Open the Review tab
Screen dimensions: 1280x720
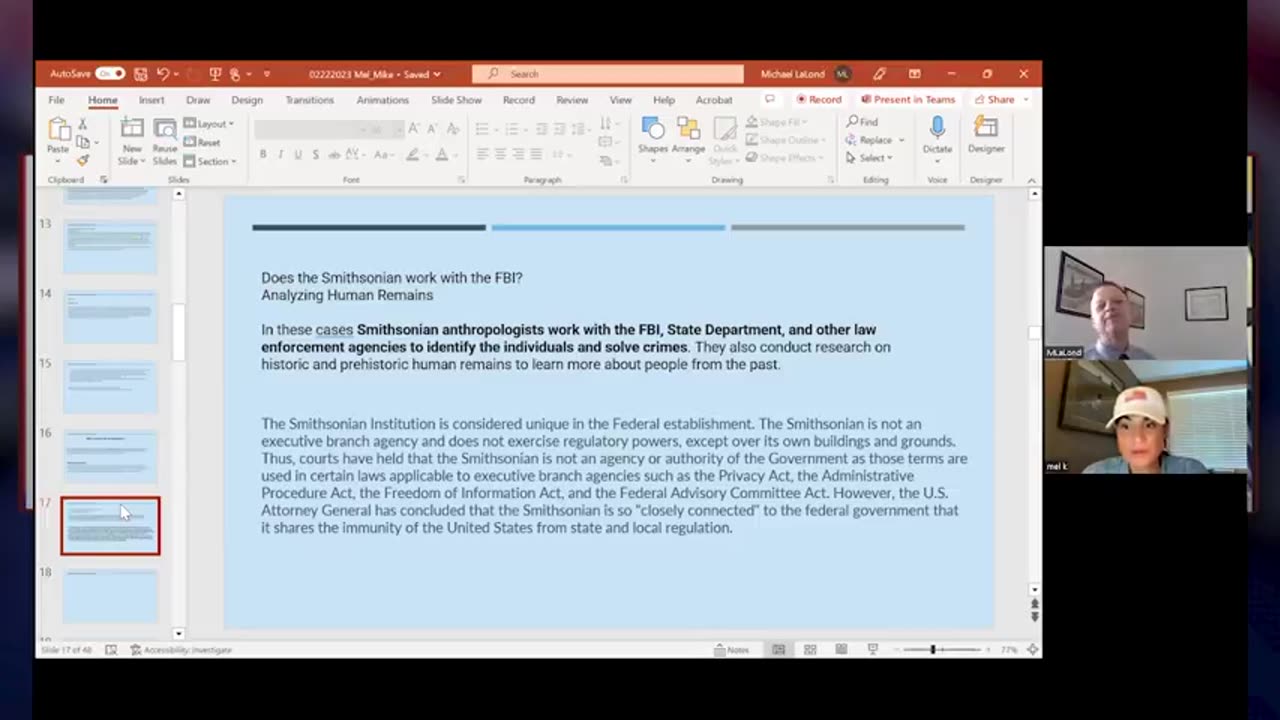click(x=572, y=100)
